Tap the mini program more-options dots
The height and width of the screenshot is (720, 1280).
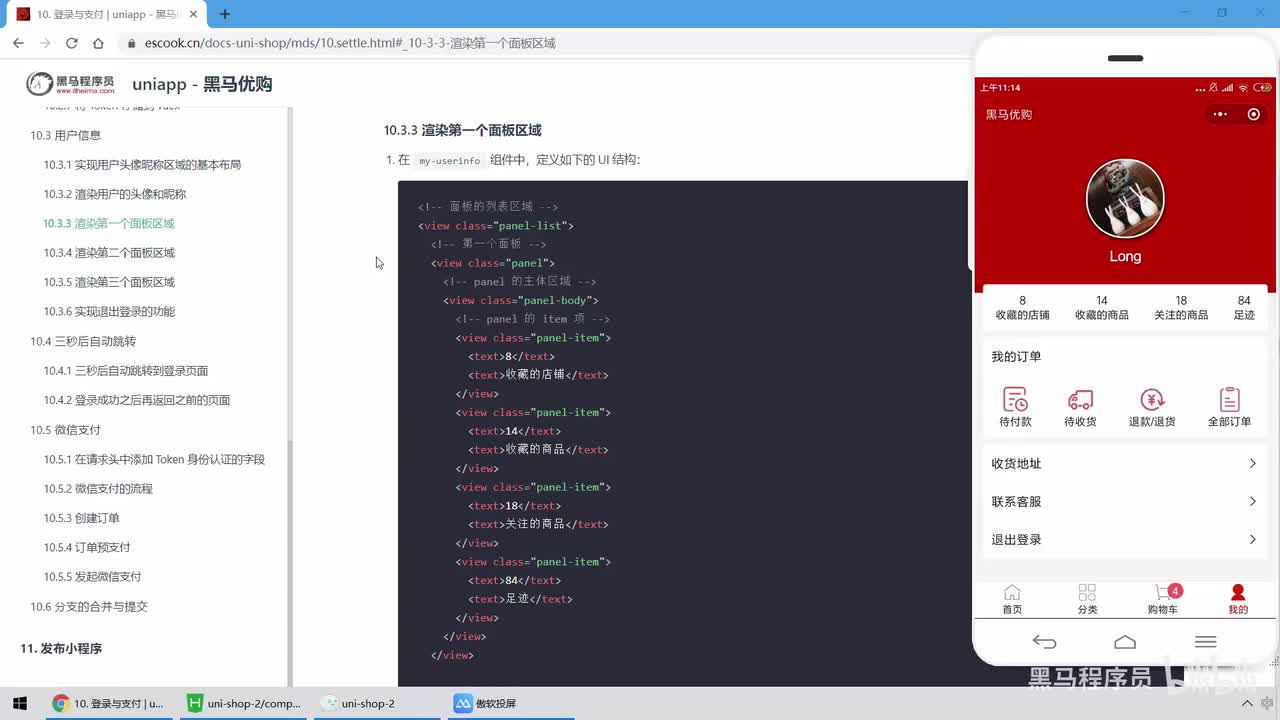(x=1219, y=114)
